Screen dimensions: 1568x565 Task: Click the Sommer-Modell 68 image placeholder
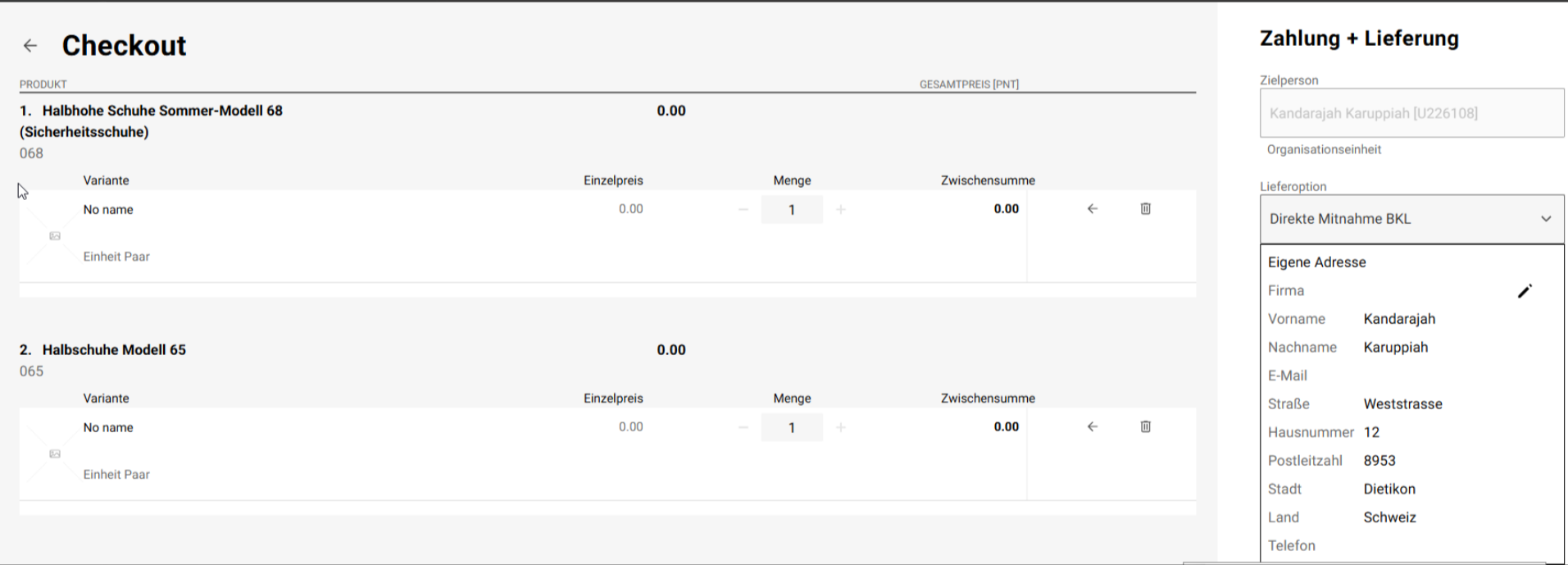(55, 236)
